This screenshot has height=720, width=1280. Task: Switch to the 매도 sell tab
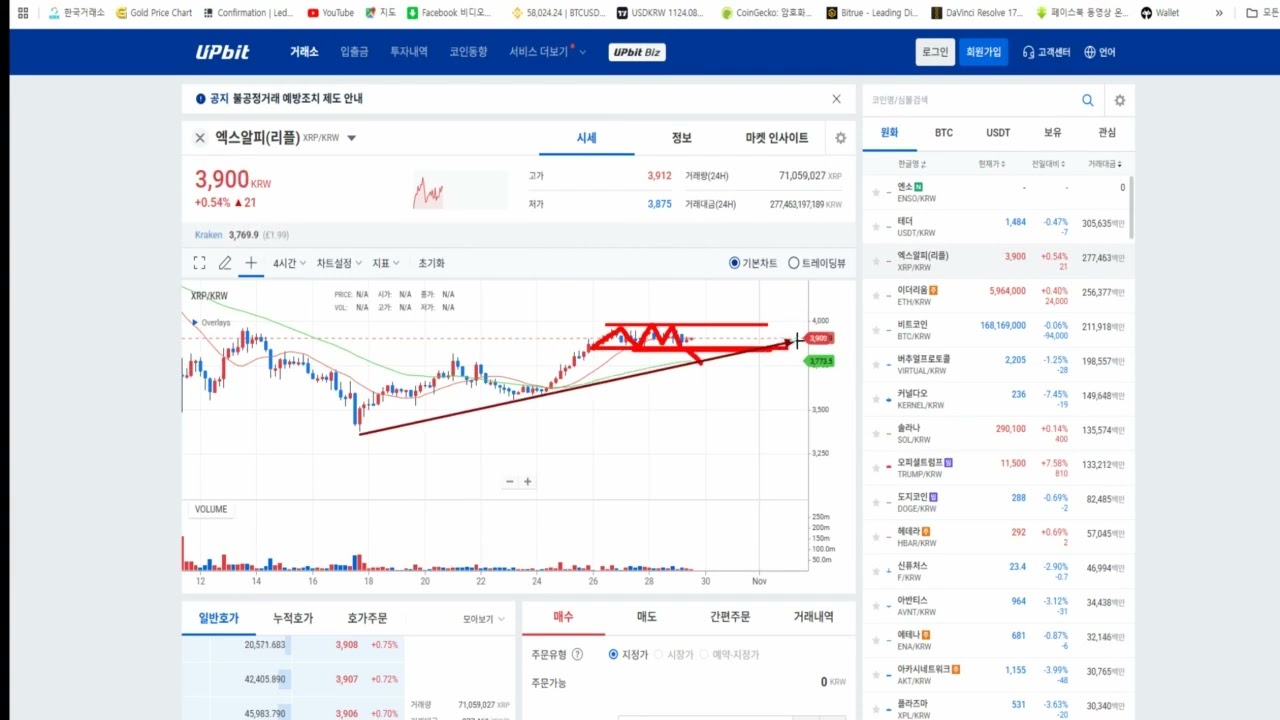tap(647, 617)
